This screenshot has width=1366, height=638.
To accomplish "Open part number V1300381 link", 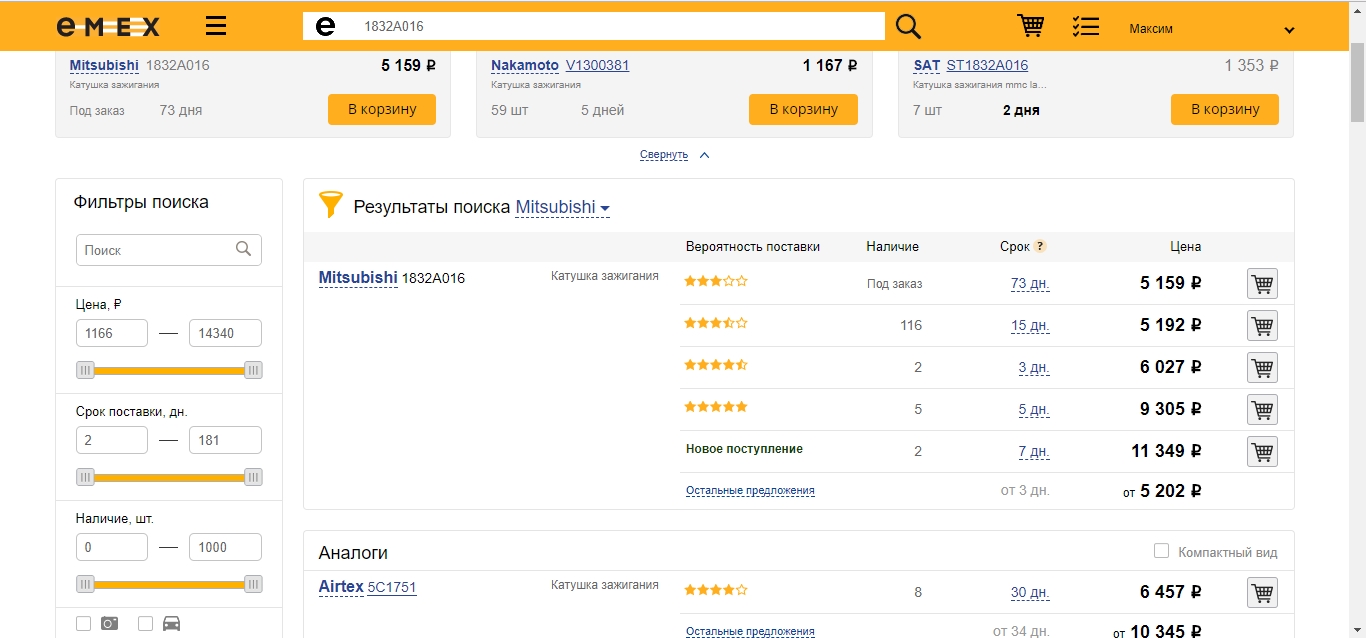I will 598,65.
